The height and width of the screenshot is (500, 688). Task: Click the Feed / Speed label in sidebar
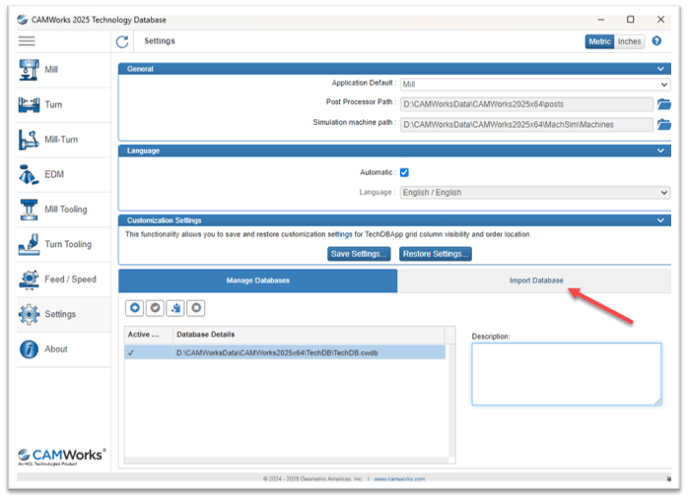[x=70, y=279]
